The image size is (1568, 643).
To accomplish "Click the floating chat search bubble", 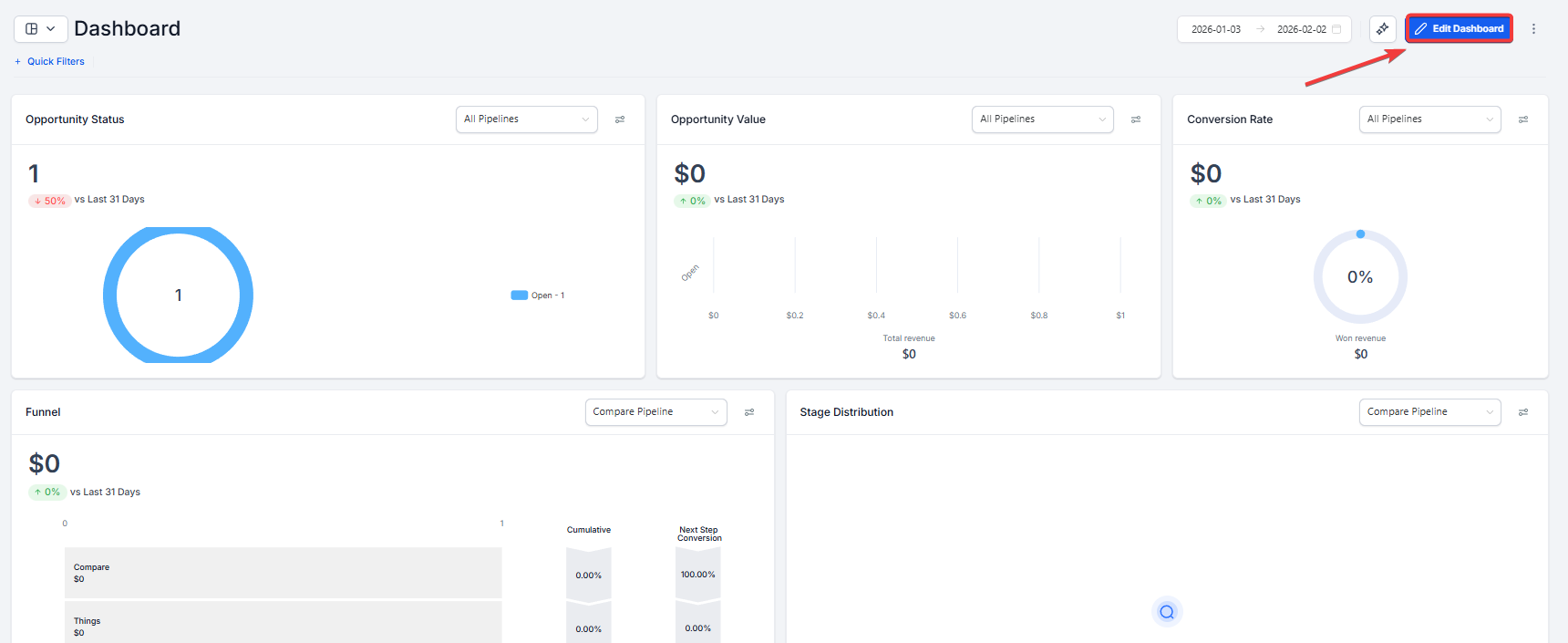I will pyautogui.click(x=1167, y=612).
